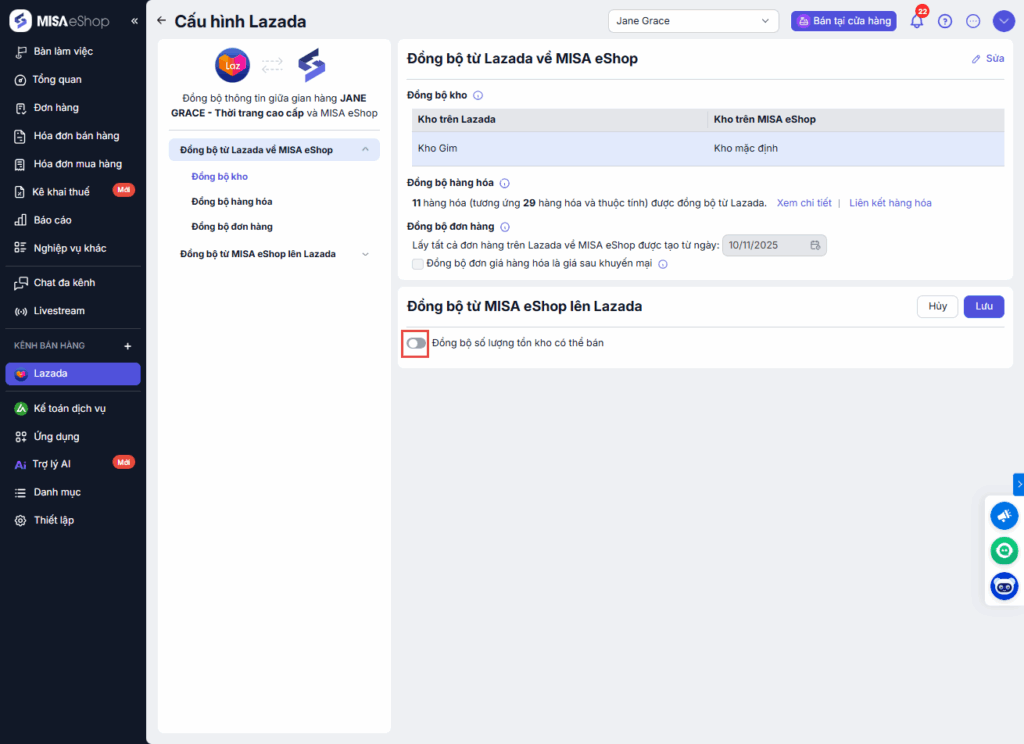The width and height of the screenshot is (1024, 744).
Task: Click the Lazada logo icon
Action: [232, 65]
